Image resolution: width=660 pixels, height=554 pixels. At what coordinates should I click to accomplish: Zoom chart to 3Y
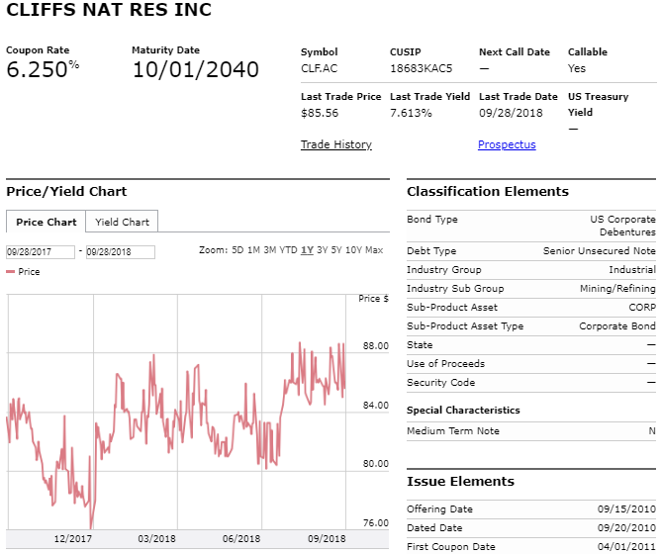(x=322, y=250)
